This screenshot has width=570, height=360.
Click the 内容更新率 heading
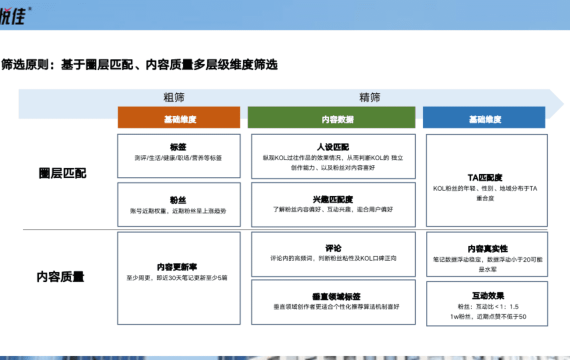click(x=177, y=267)
